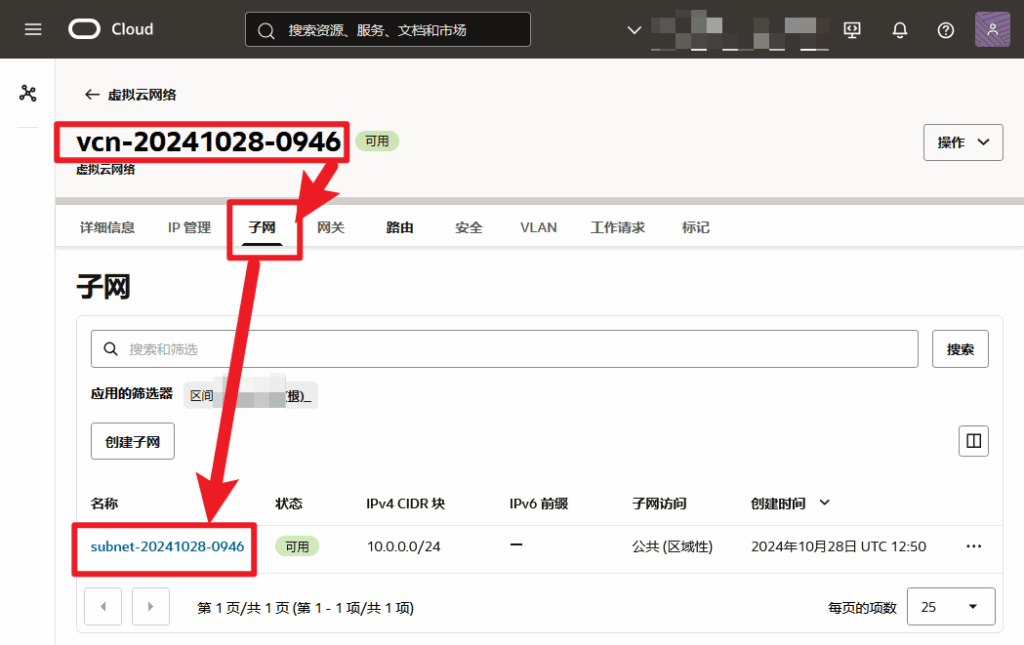Expand the 操作 actions dropdown
Viewport: 1024px width, 645px height.
[x=963, y=142]
